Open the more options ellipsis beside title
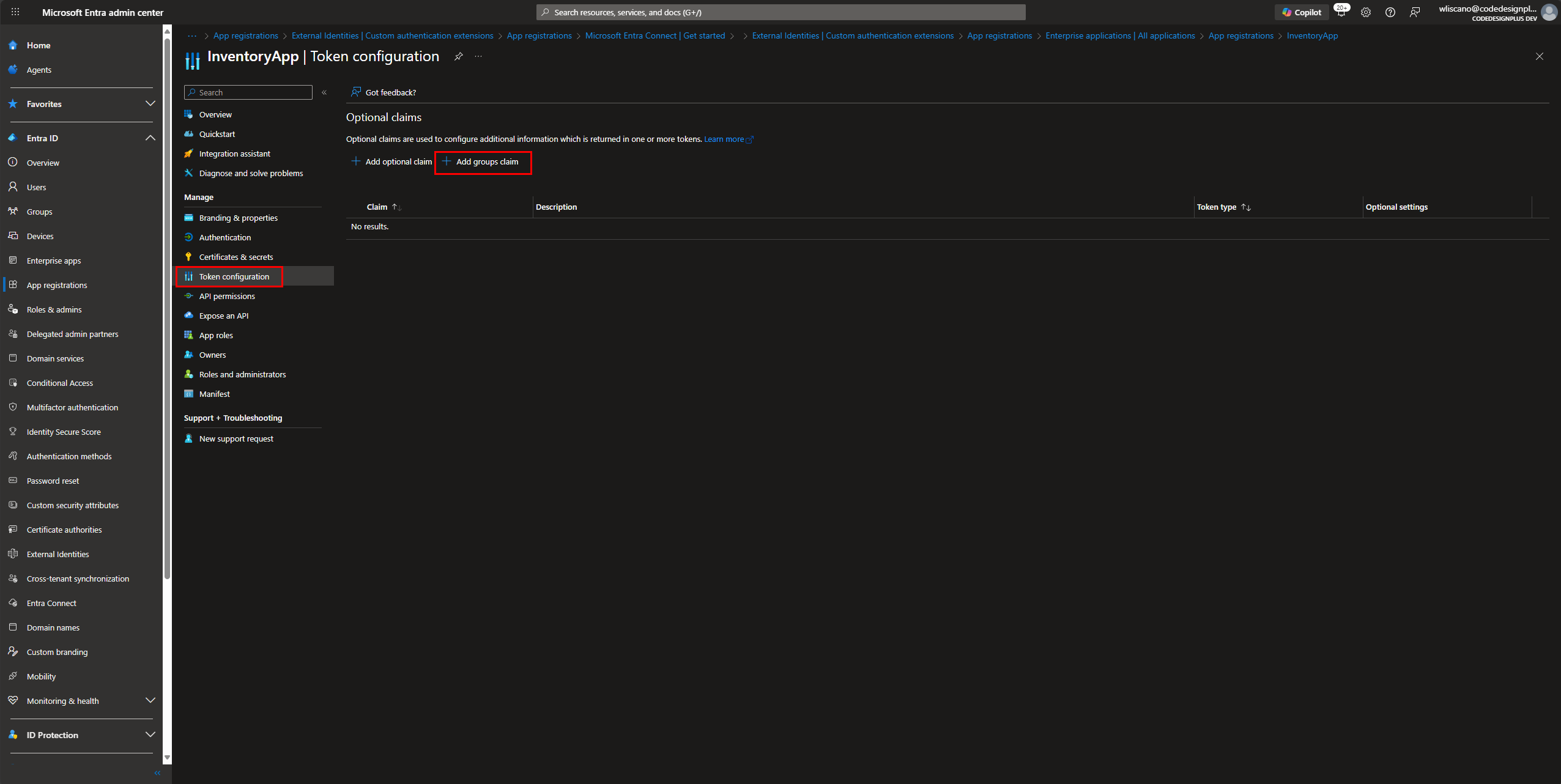The image size is (1561, 784). [x=478, y=56]
